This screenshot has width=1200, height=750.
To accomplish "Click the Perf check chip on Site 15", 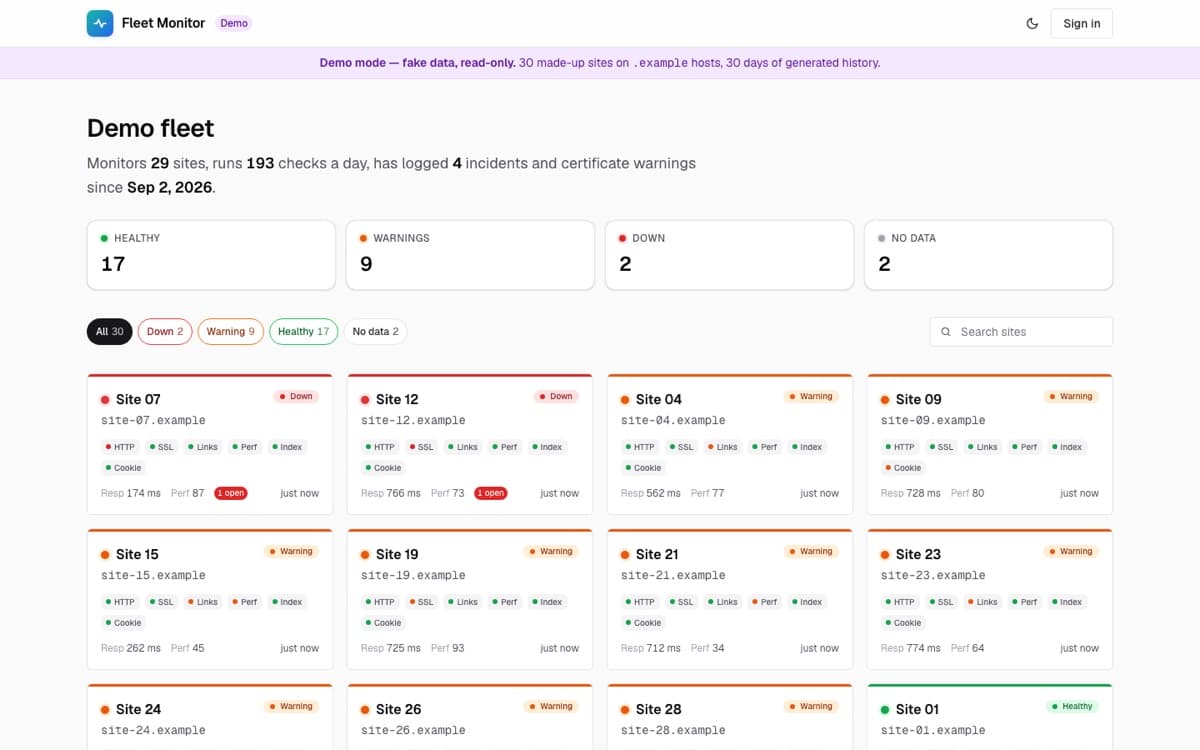I will 245,602.
